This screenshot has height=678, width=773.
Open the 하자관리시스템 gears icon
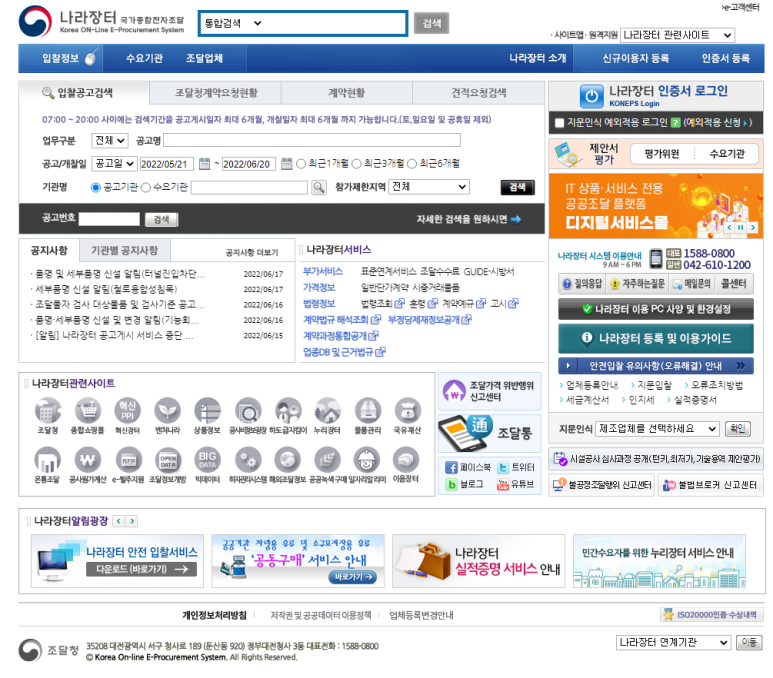point(248,460)
